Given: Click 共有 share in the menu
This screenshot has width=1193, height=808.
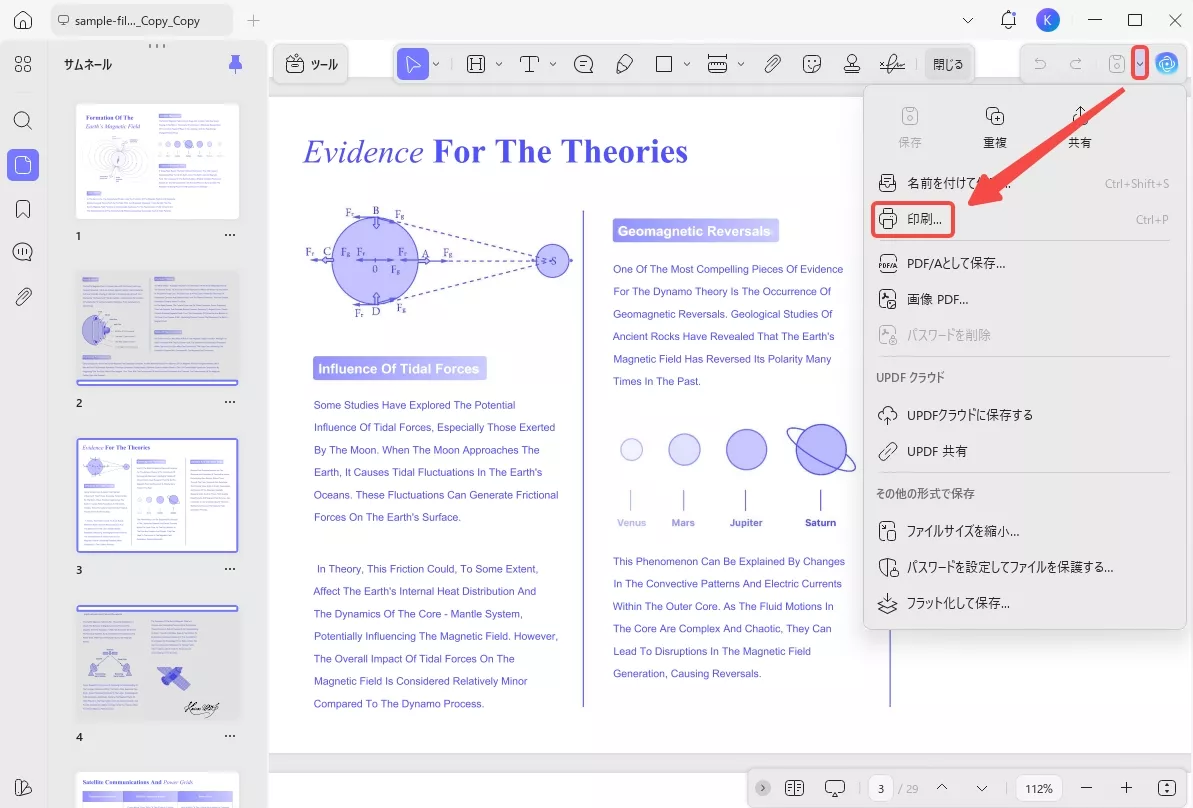Looking at the screenshot, I should click(x=1079, y=127).
